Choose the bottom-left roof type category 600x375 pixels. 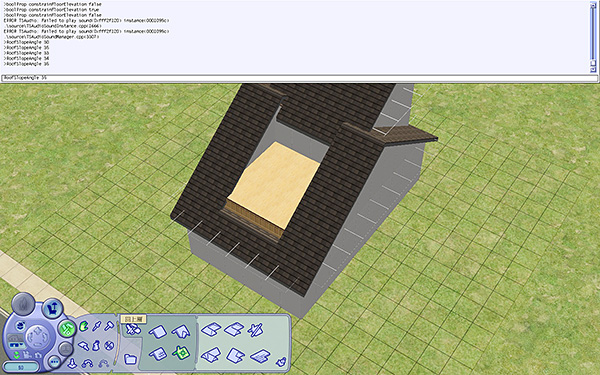(x=158, y=354)
